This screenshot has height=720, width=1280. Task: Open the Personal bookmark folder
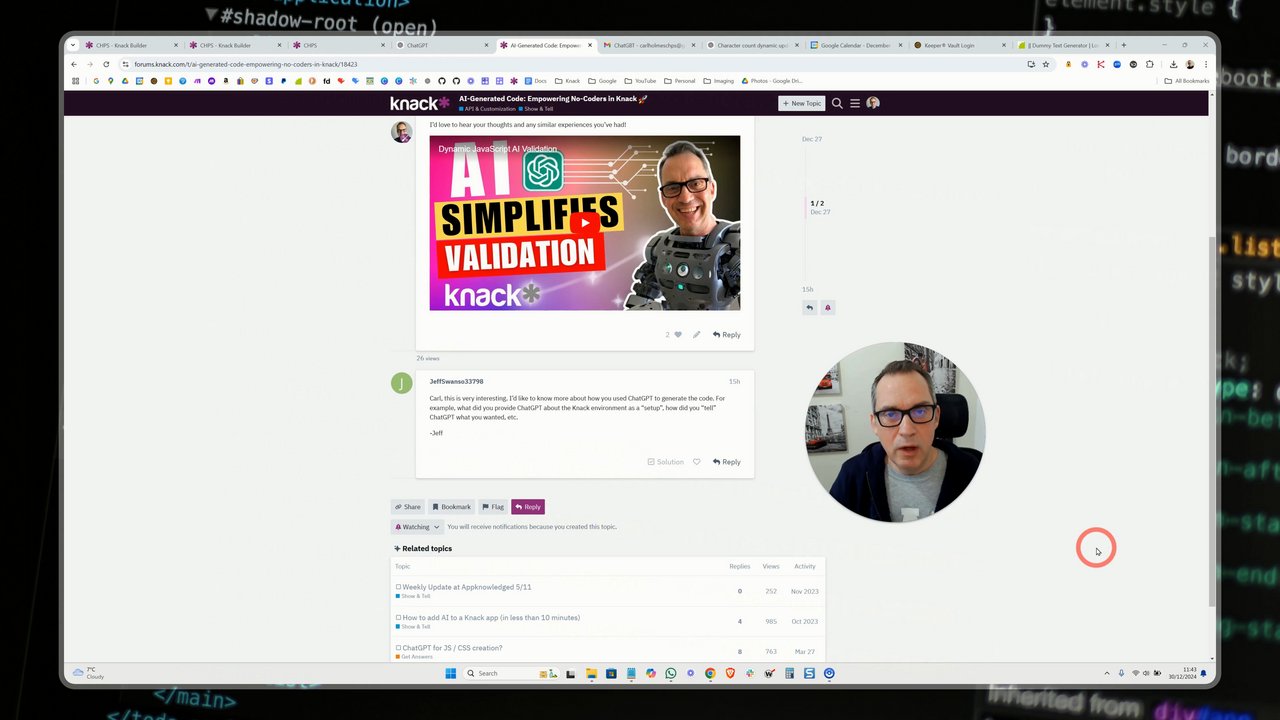click(680, 81)
